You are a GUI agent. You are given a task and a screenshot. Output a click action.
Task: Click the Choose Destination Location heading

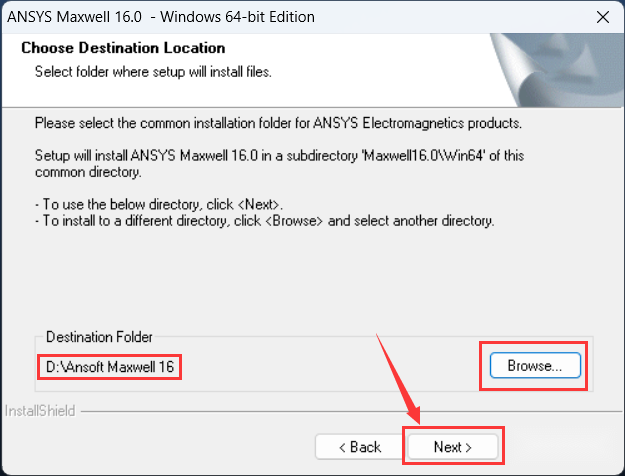123,48
